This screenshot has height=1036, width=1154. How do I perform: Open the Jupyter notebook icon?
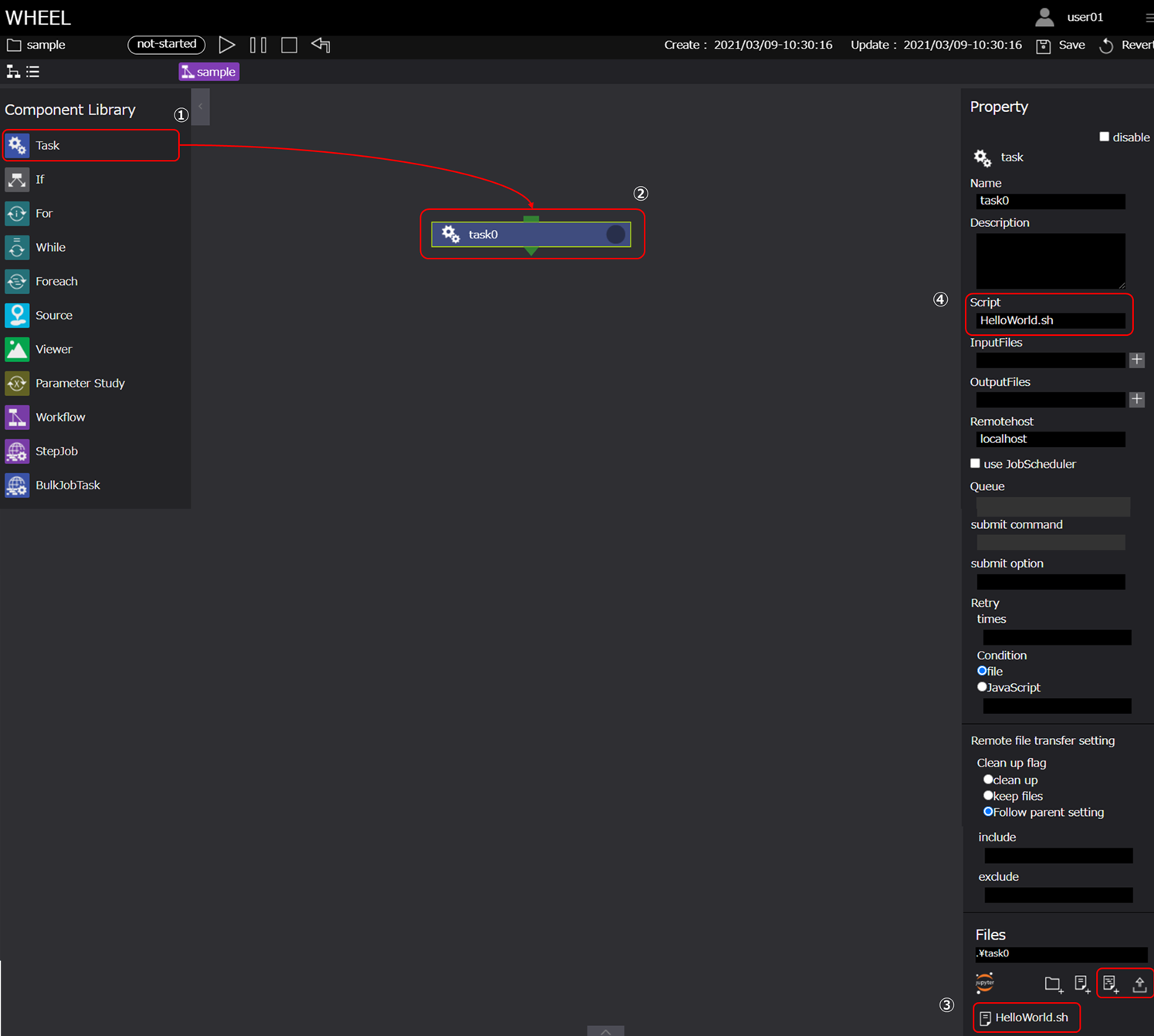point(985,983)
